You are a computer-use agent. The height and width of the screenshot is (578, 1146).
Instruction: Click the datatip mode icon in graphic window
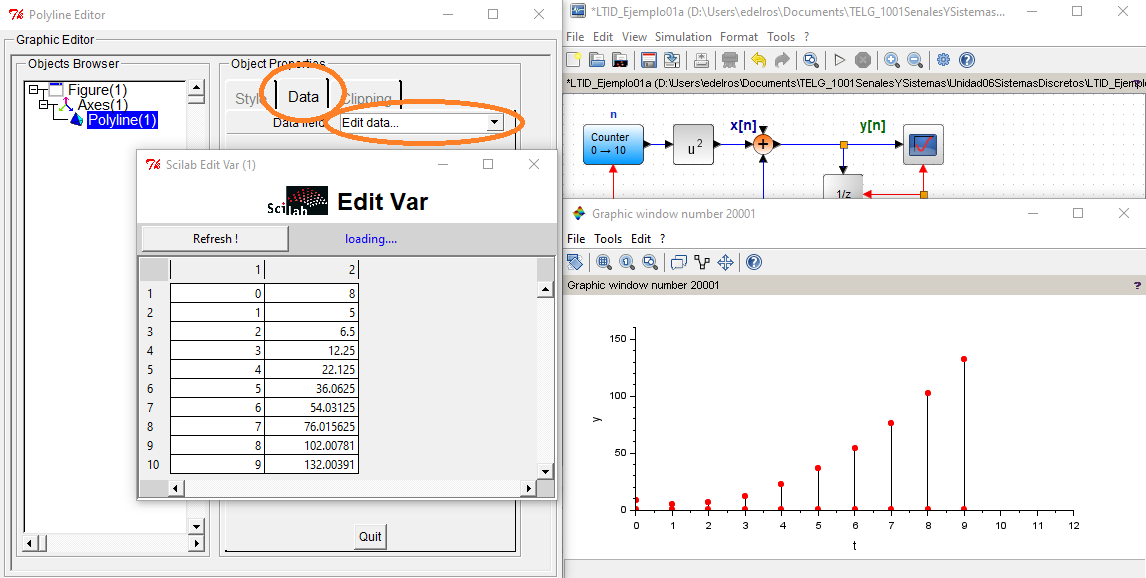(x=701, y=262)
